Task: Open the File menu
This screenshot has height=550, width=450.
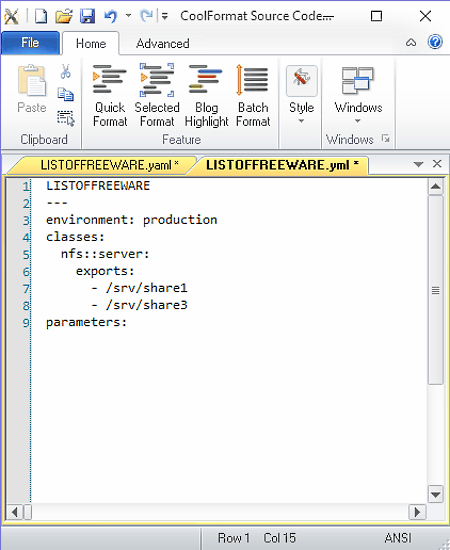Action: pos(30,43)
